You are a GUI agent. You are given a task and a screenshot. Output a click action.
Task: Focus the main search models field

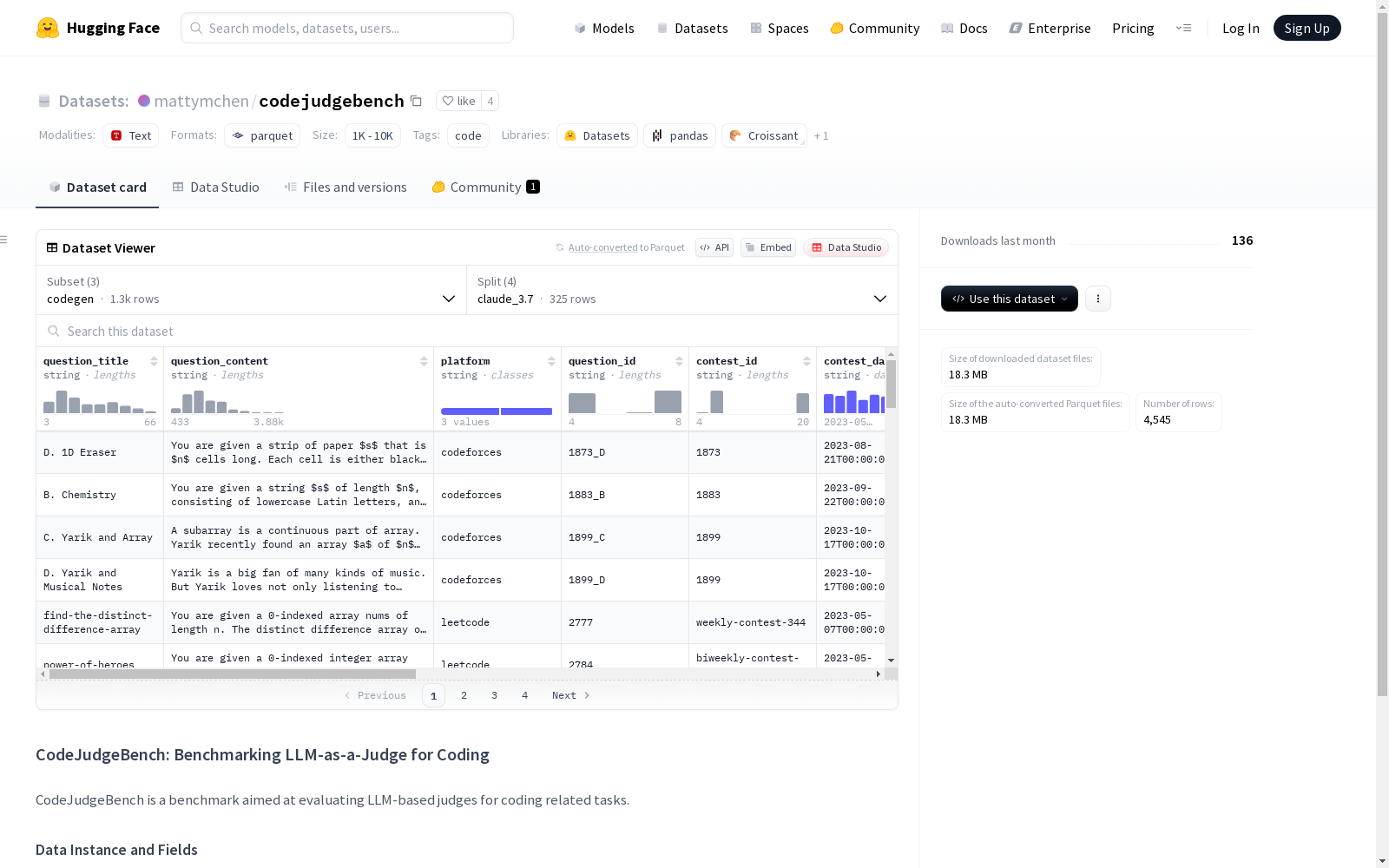(x=347, y=28)
